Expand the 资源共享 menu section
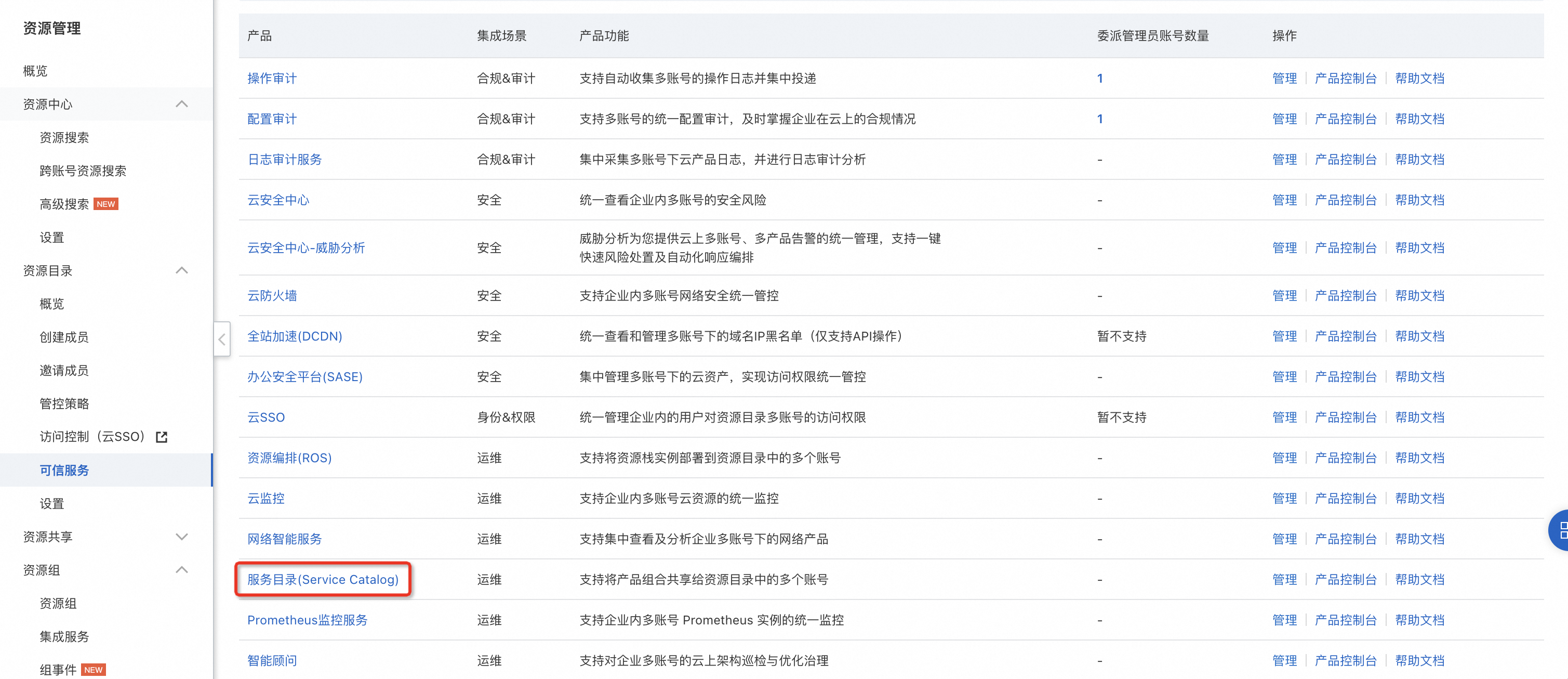The height and width of the screenshot is (679, 1568). click(x=181, y=537)
